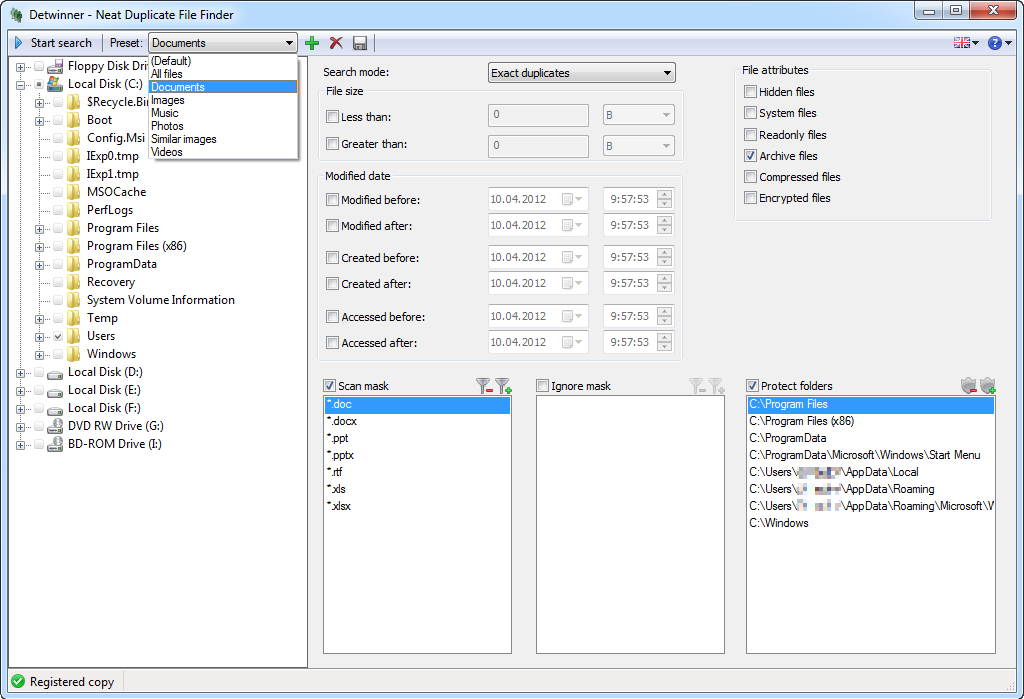This screenshot has height=699, width=1024.
Task: Uncheck the Archive files checkbox
Action: tap(751, 156)
